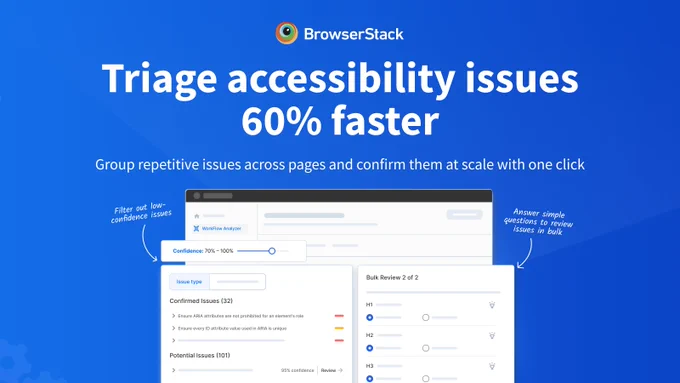
Task: Click the address bar in mockup title bar
Action: (x=218, y=196)
